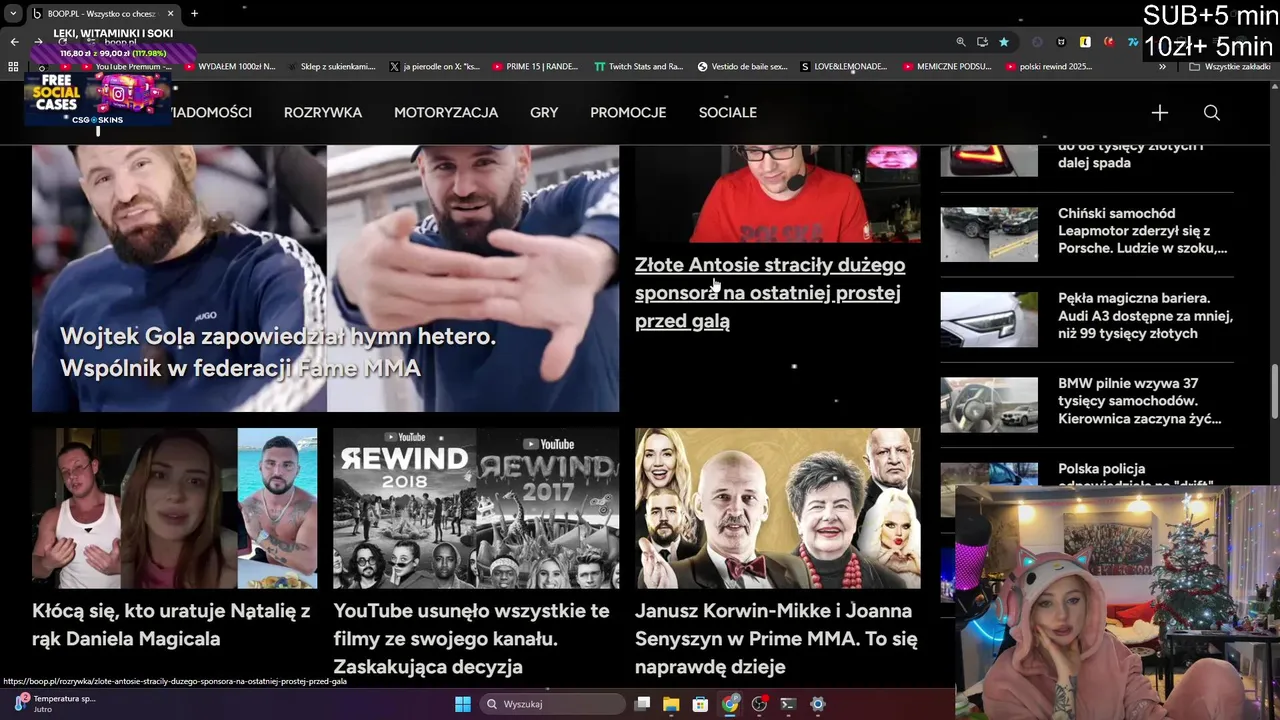Click the Free Social Cases CSGO-Skins banner

98,98
